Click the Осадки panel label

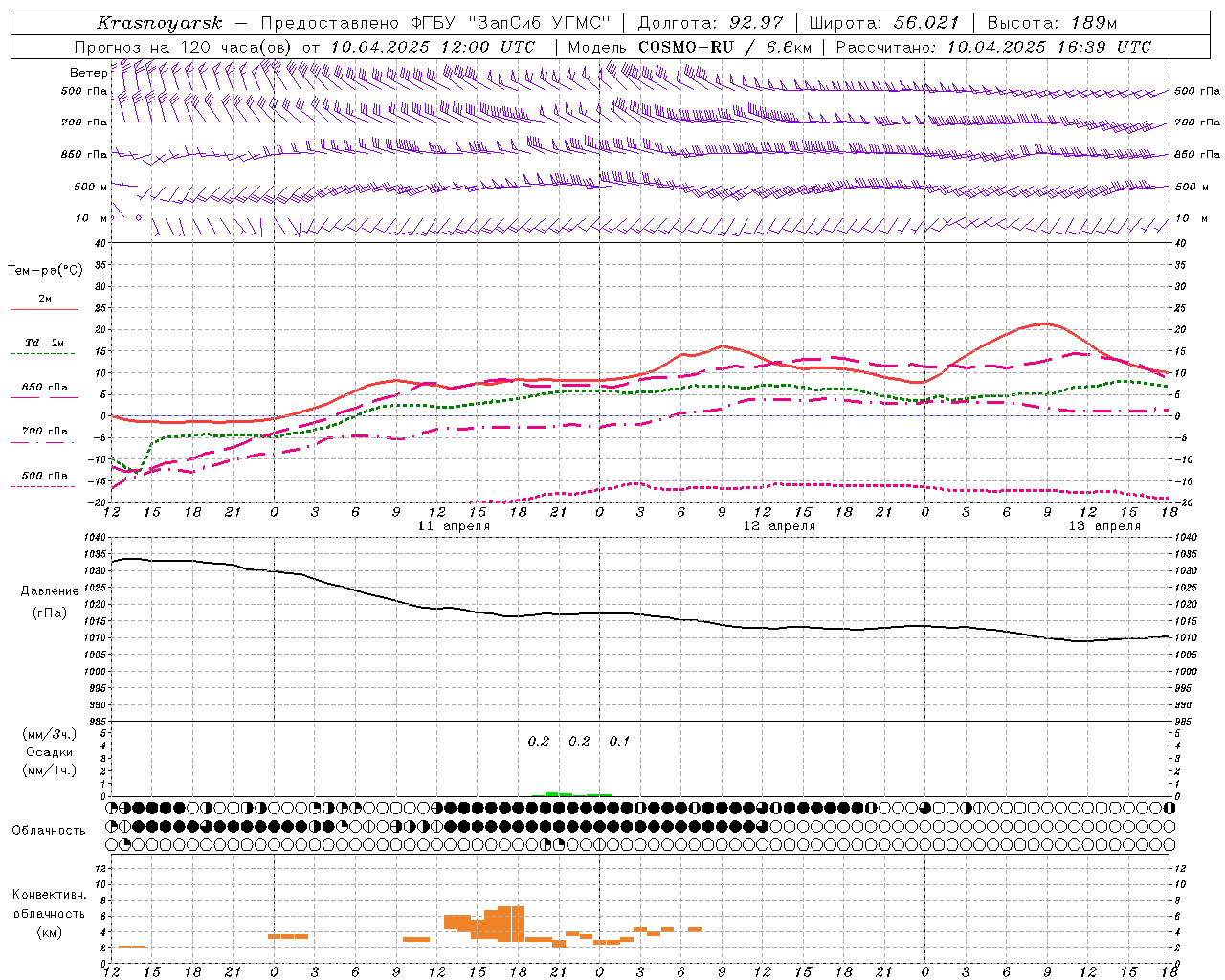(x=50, y=752)
